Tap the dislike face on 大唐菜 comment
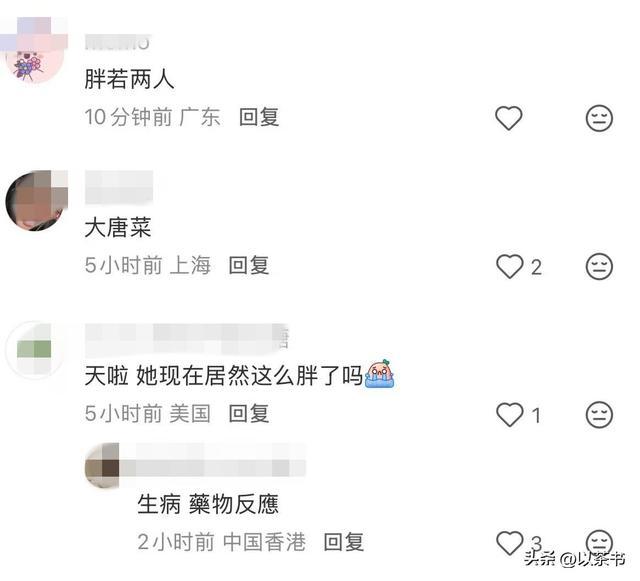The image size is (640, 581). point(599,267)
